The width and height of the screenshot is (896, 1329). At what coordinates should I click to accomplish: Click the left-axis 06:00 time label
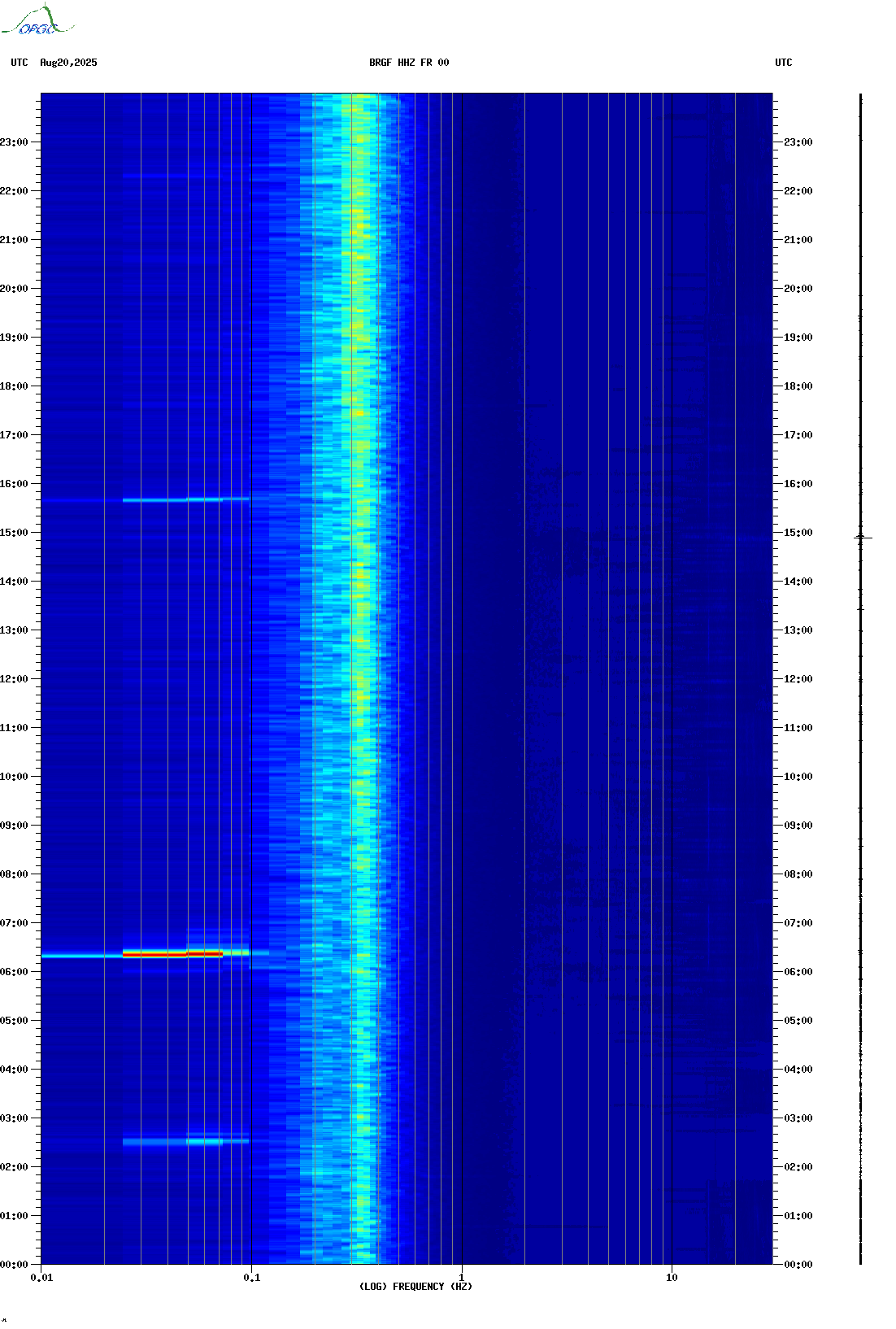pos(14,972)
